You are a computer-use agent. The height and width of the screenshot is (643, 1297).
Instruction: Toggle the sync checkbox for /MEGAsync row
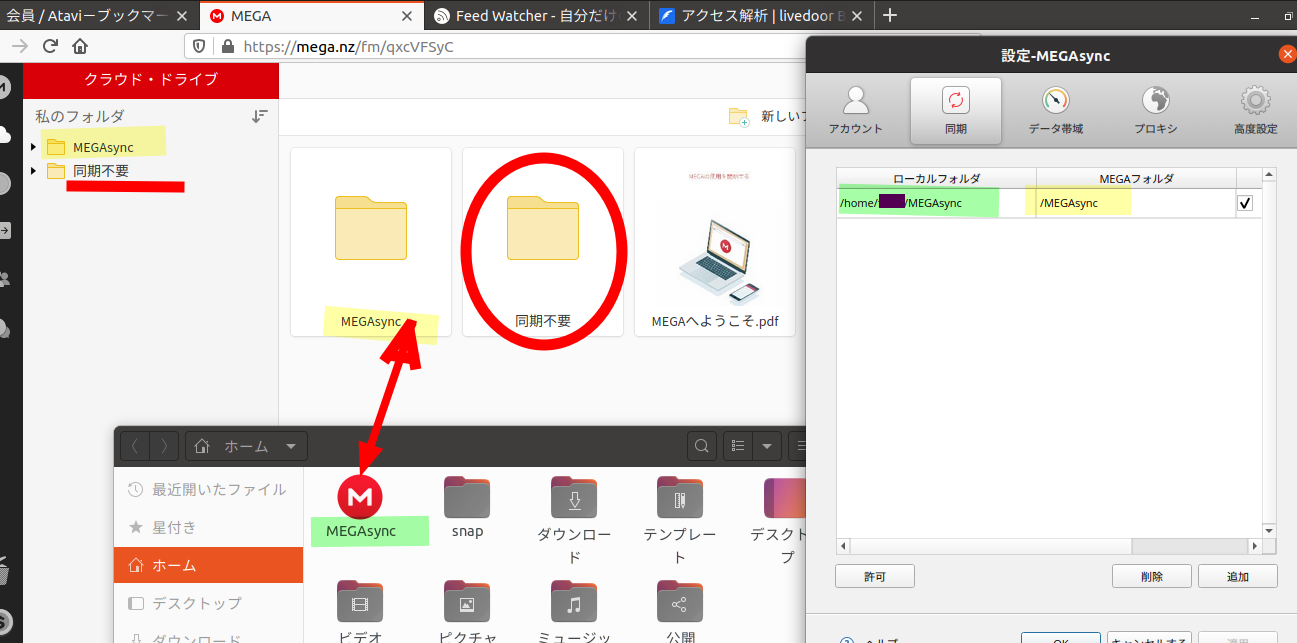click(1245, 203)
